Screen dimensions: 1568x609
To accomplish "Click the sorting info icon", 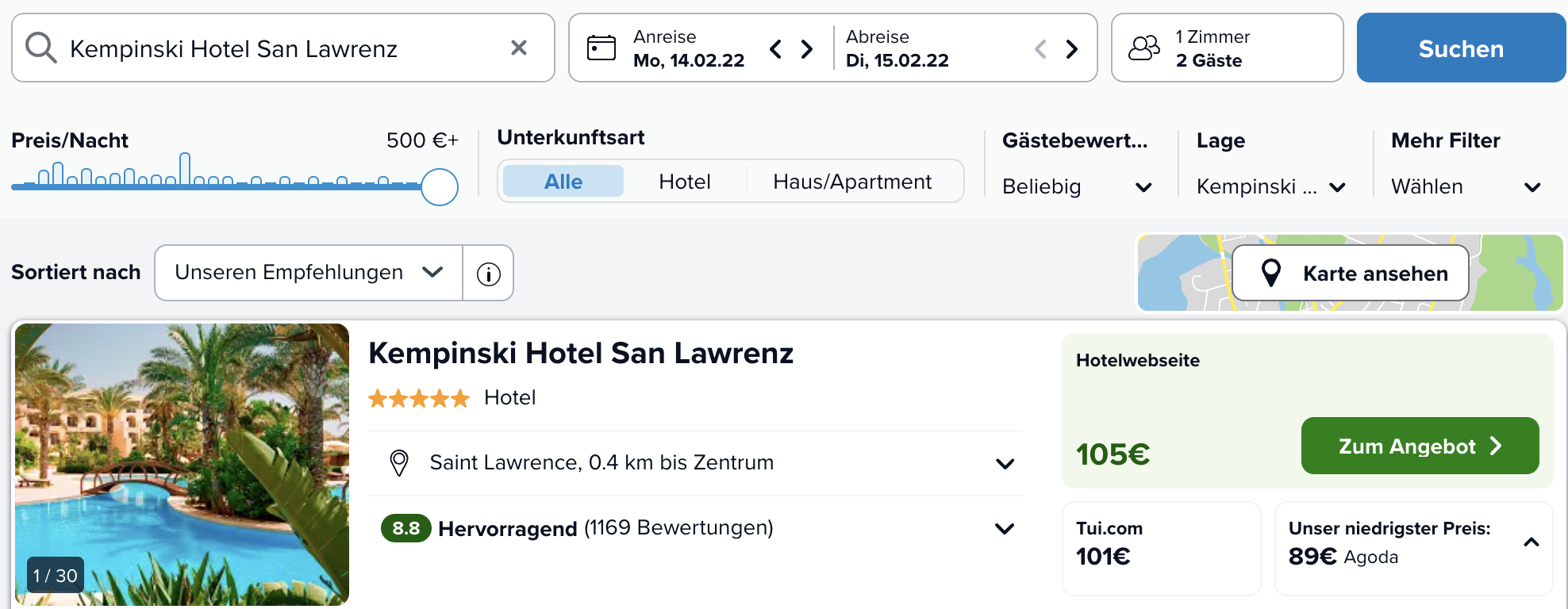I will pyautogui.click(x=489, y=274).
